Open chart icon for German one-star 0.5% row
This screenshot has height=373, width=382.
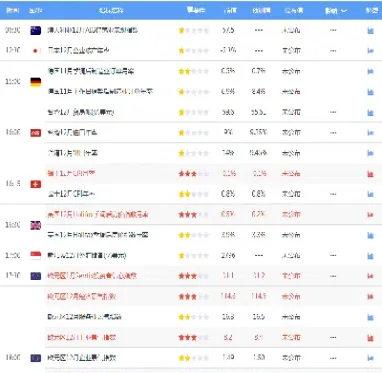(x=370, y=92)
